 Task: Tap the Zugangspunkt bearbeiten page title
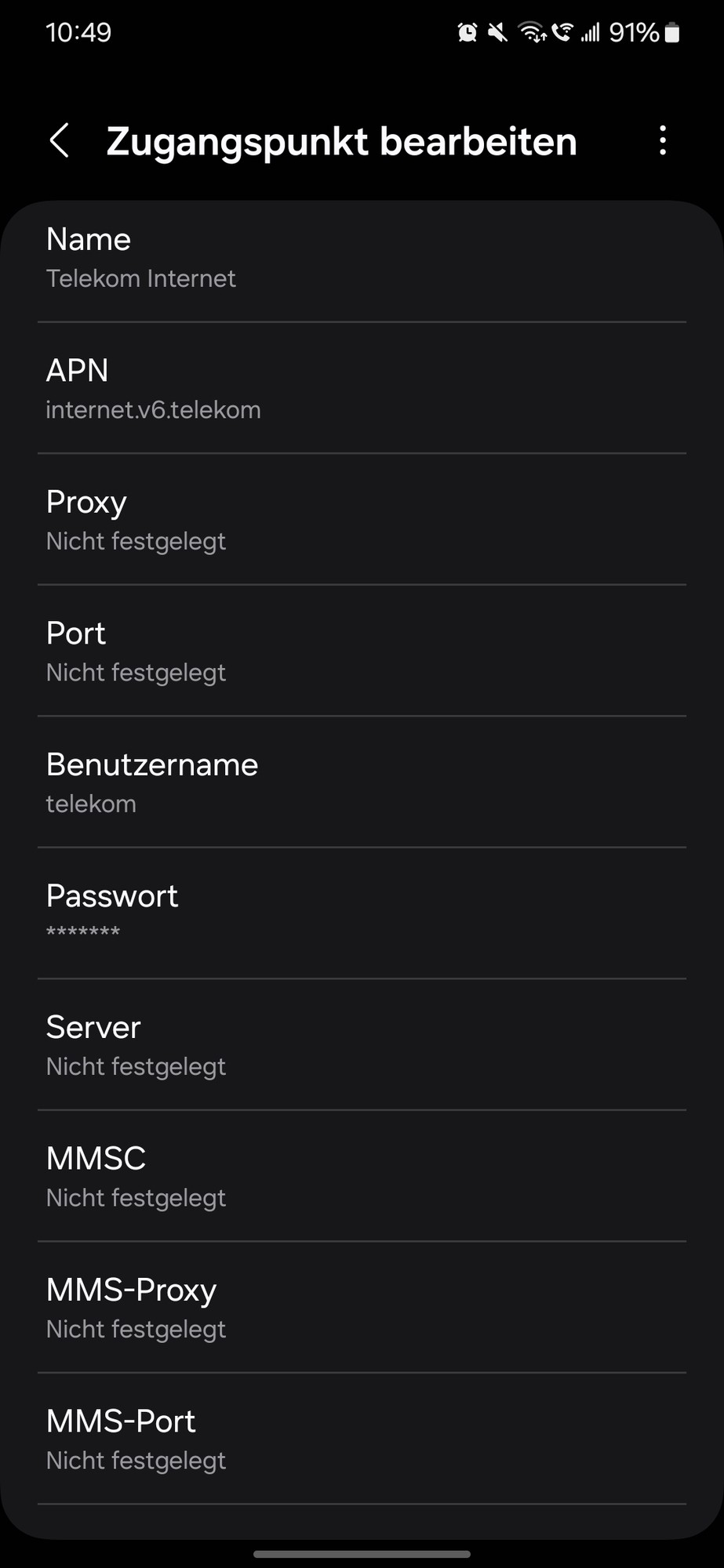point(341,142)
